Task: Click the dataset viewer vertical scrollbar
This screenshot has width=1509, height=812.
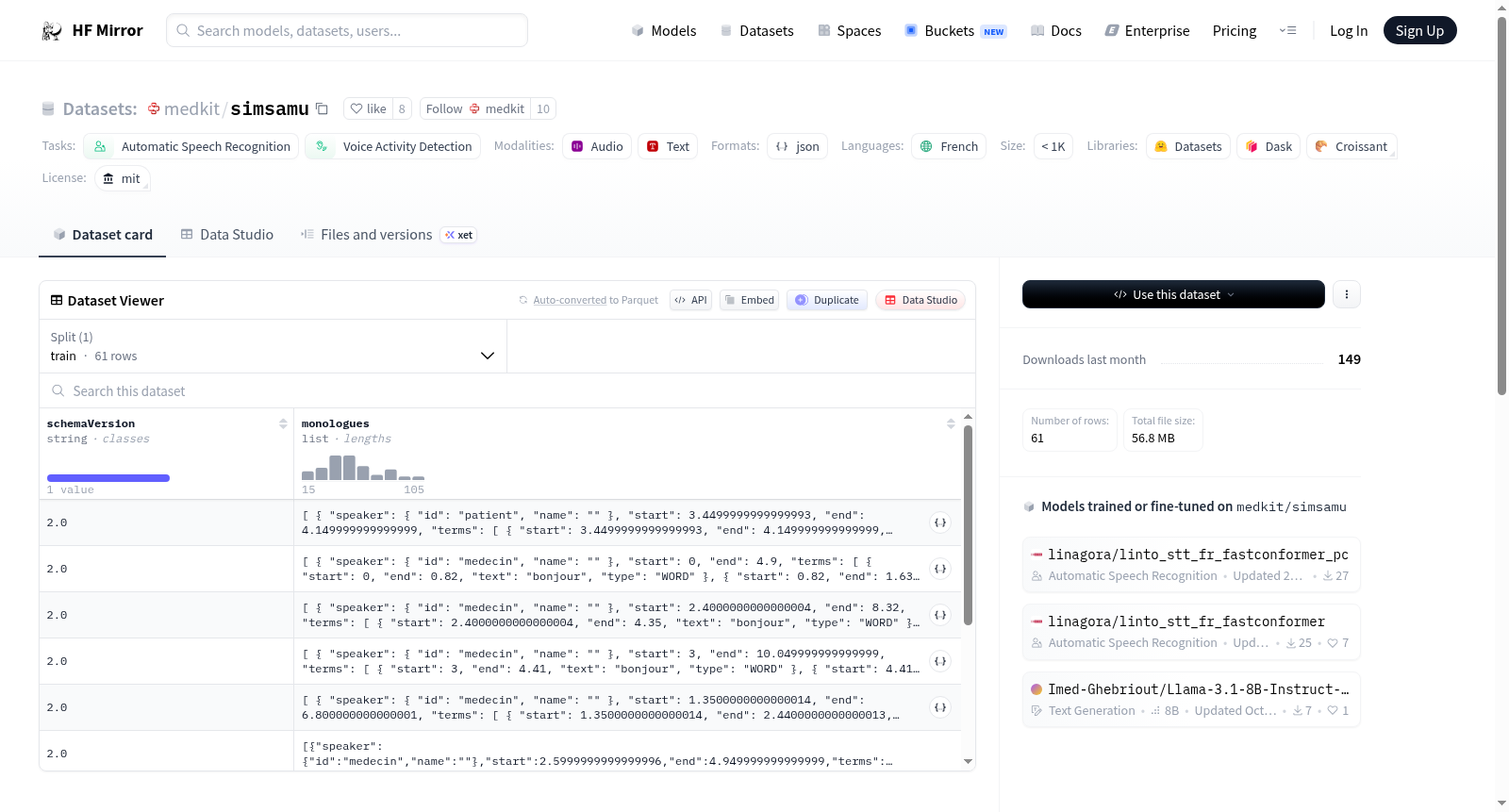Action: (968, 525)
